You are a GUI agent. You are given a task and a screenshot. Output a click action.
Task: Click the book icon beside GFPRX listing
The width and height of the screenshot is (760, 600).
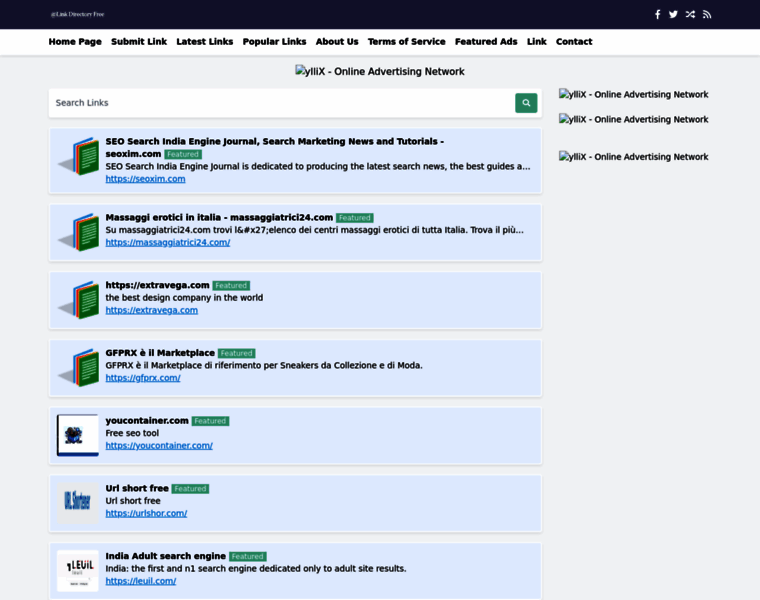point(79,368)
